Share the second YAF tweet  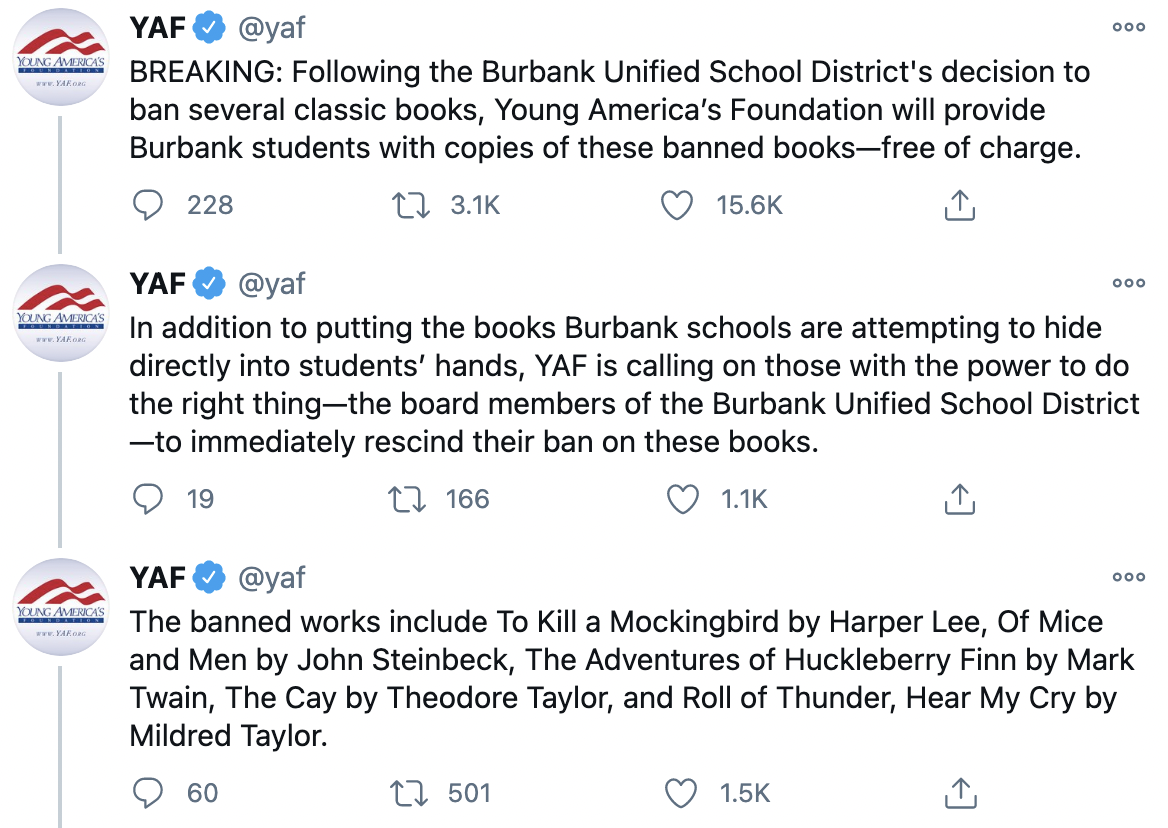pos(959,499)
